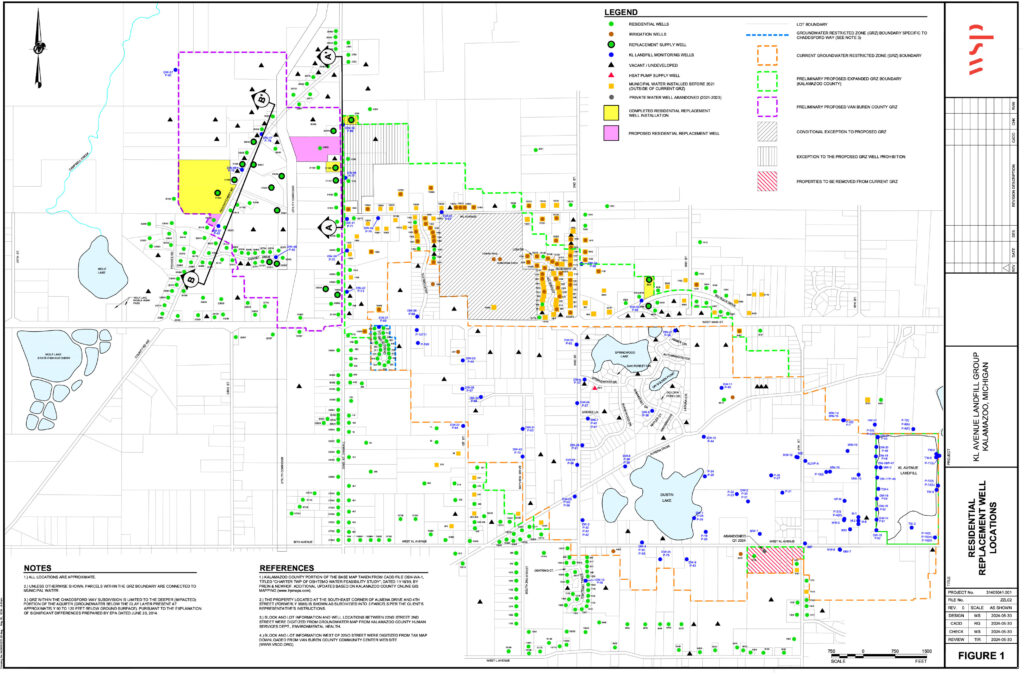Click the REFERENCES heading
This screenshot has width=1024, height=674.
287,568
